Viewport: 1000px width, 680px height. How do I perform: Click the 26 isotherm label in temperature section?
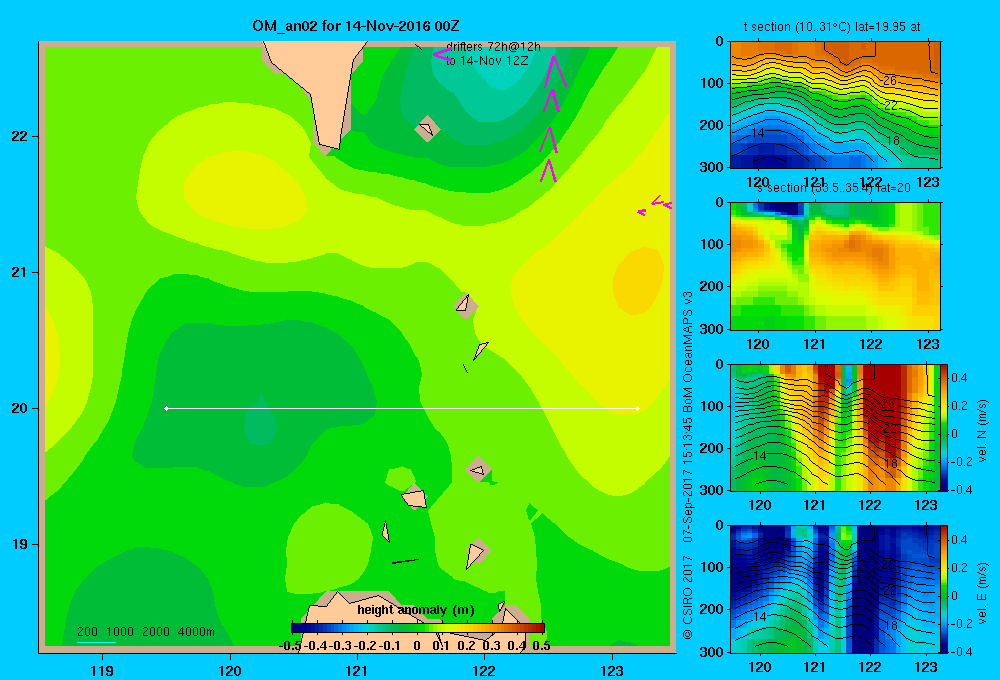pyautogui.click(x=890, y=81)
